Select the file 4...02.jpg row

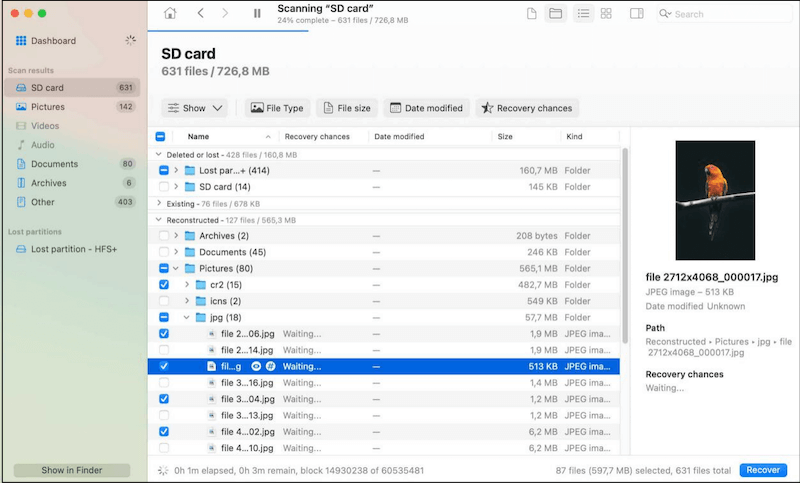pyautogui.click(x=384, y=431)
